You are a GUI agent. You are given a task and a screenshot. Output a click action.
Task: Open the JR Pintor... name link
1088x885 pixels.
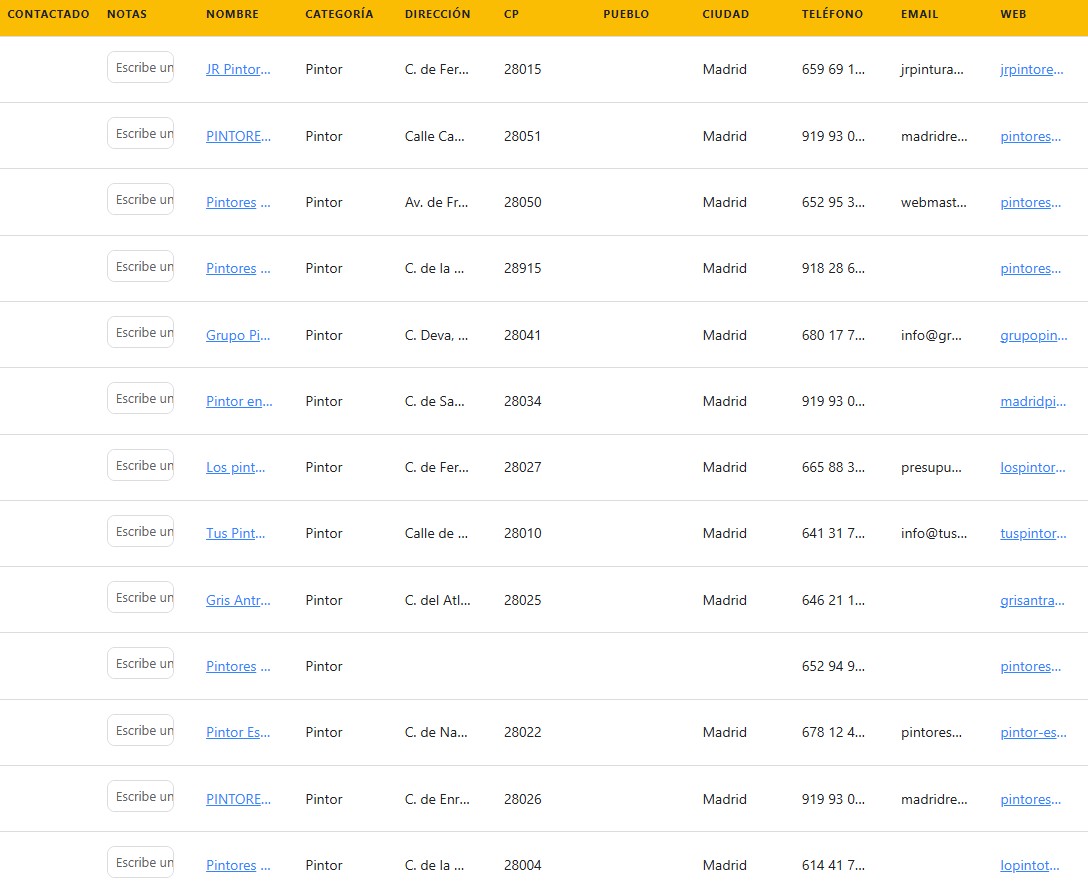click(x=238, y=69)
